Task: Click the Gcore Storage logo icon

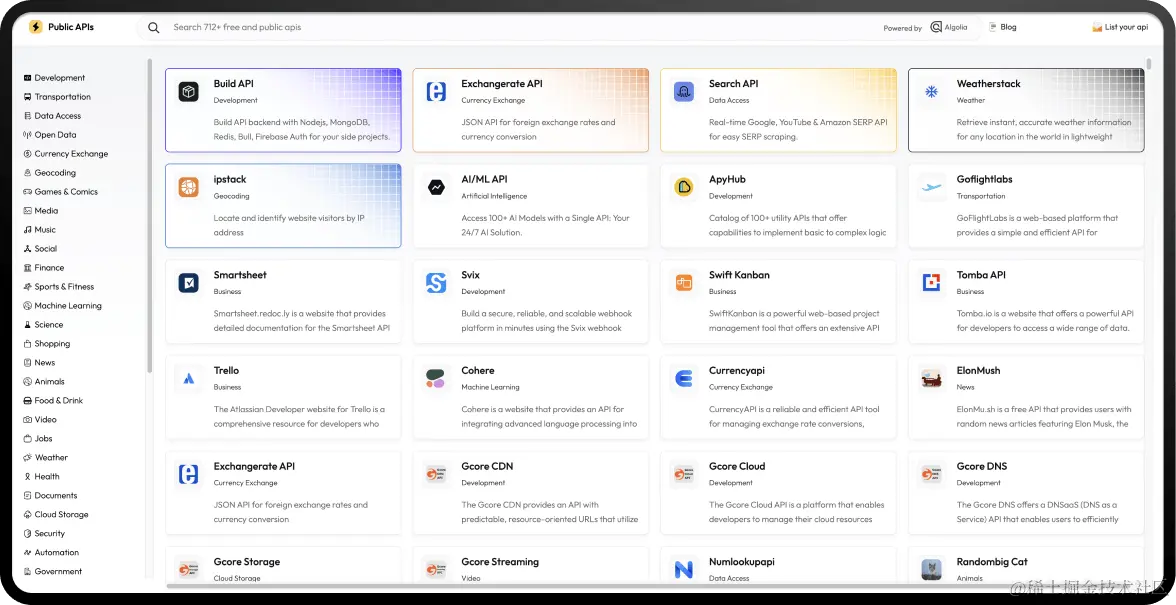Action: [x=188, y=570]
